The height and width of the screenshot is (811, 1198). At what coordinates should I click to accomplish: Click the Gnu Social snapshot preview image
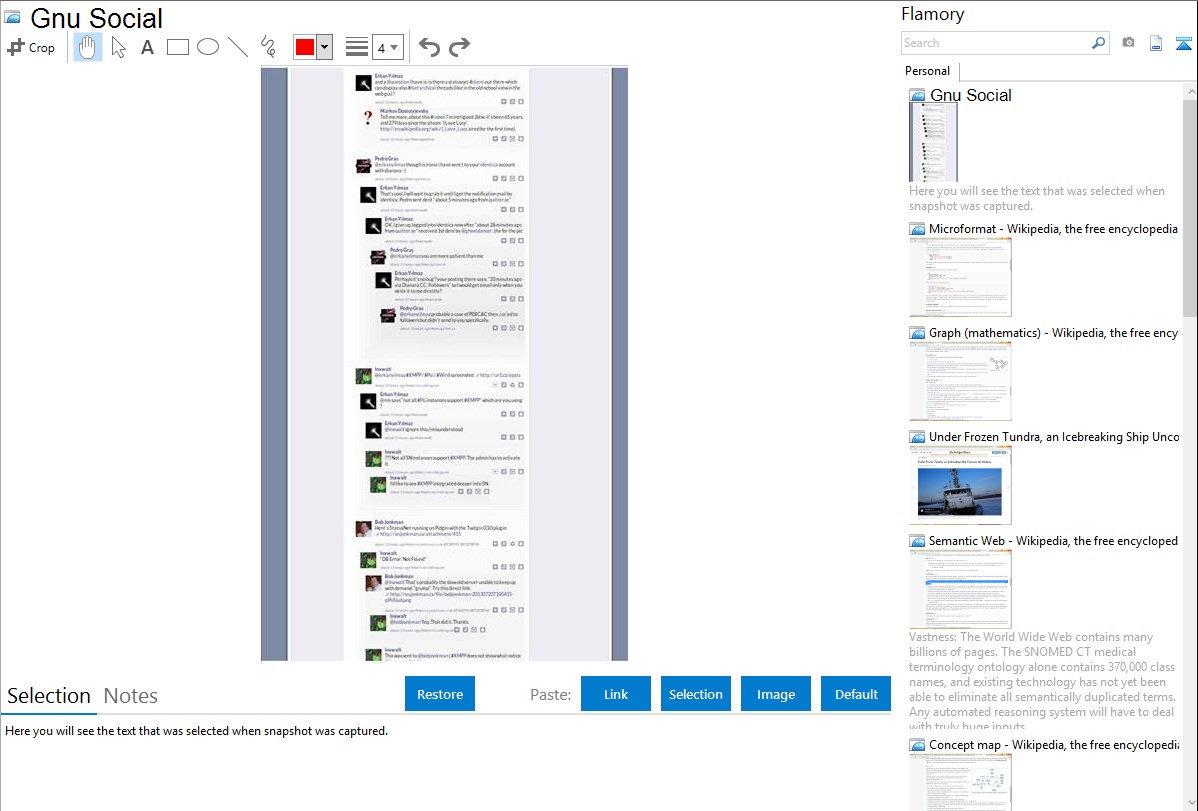pyautogui.click(x=444, y=364)
